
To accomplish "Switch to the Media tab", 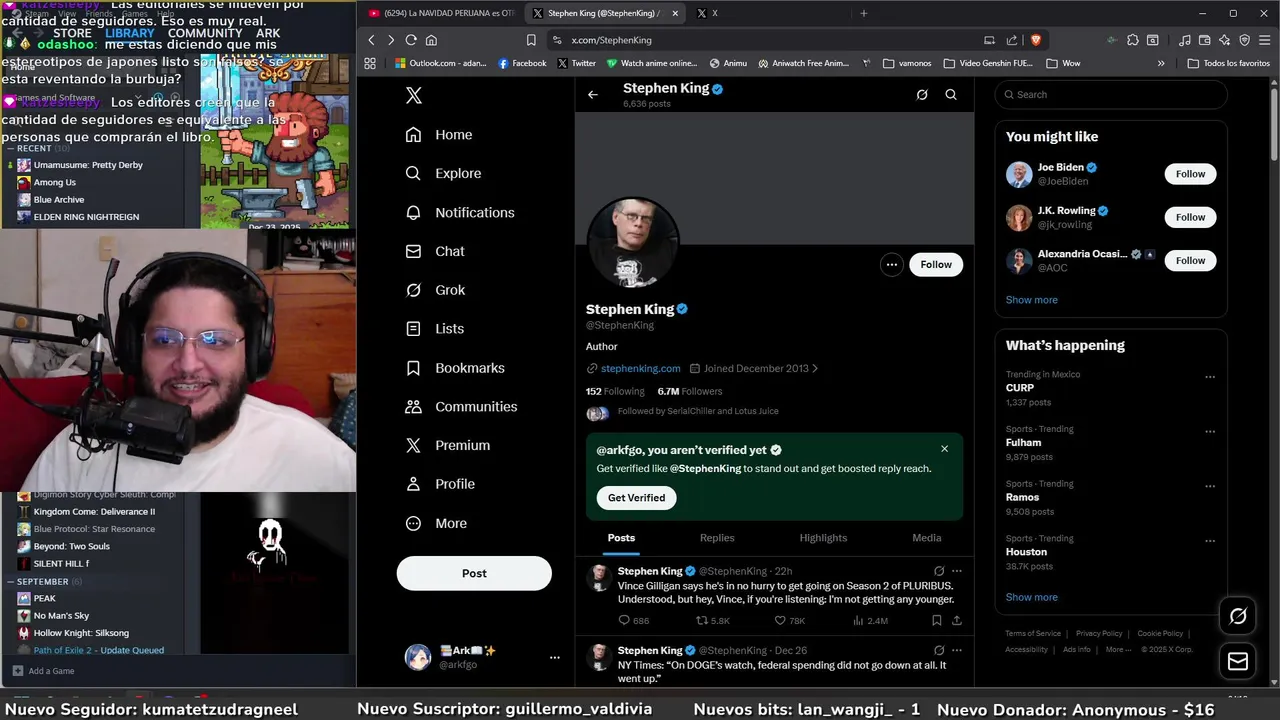I will 927,538.
